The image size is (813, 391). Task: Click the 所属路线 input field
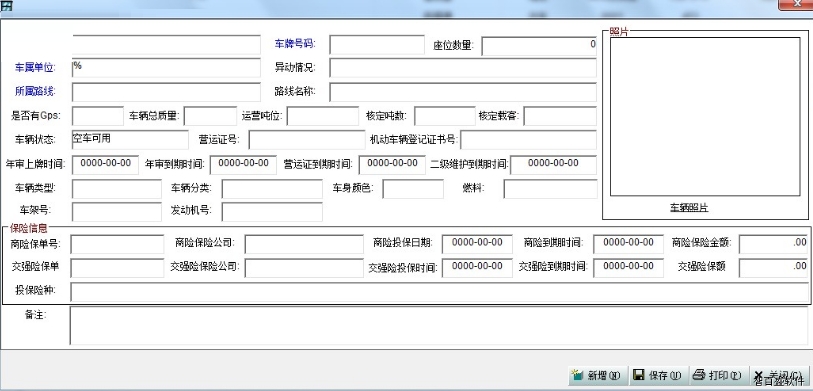[x=166, y=92]
